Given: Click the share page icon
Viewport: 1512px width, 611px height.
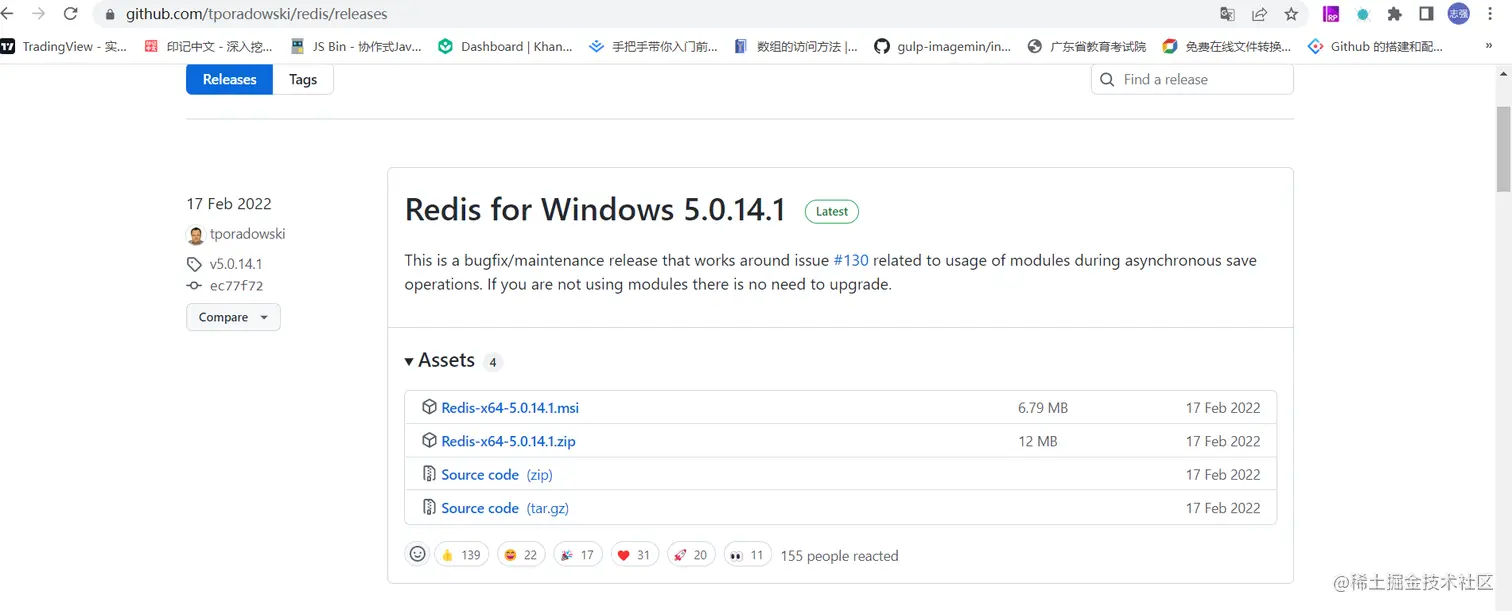Looking at the screenshot, I should pos(1259,14).
